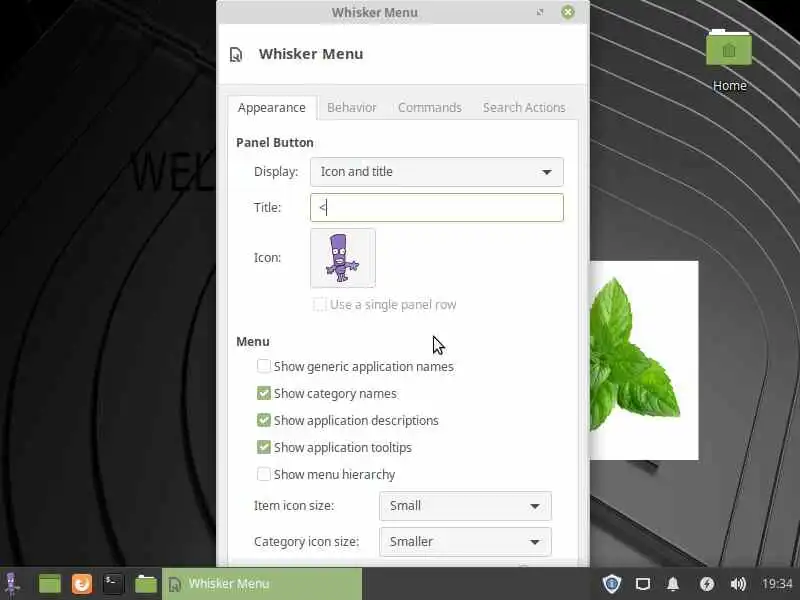Select the Appearance tab

272,108
